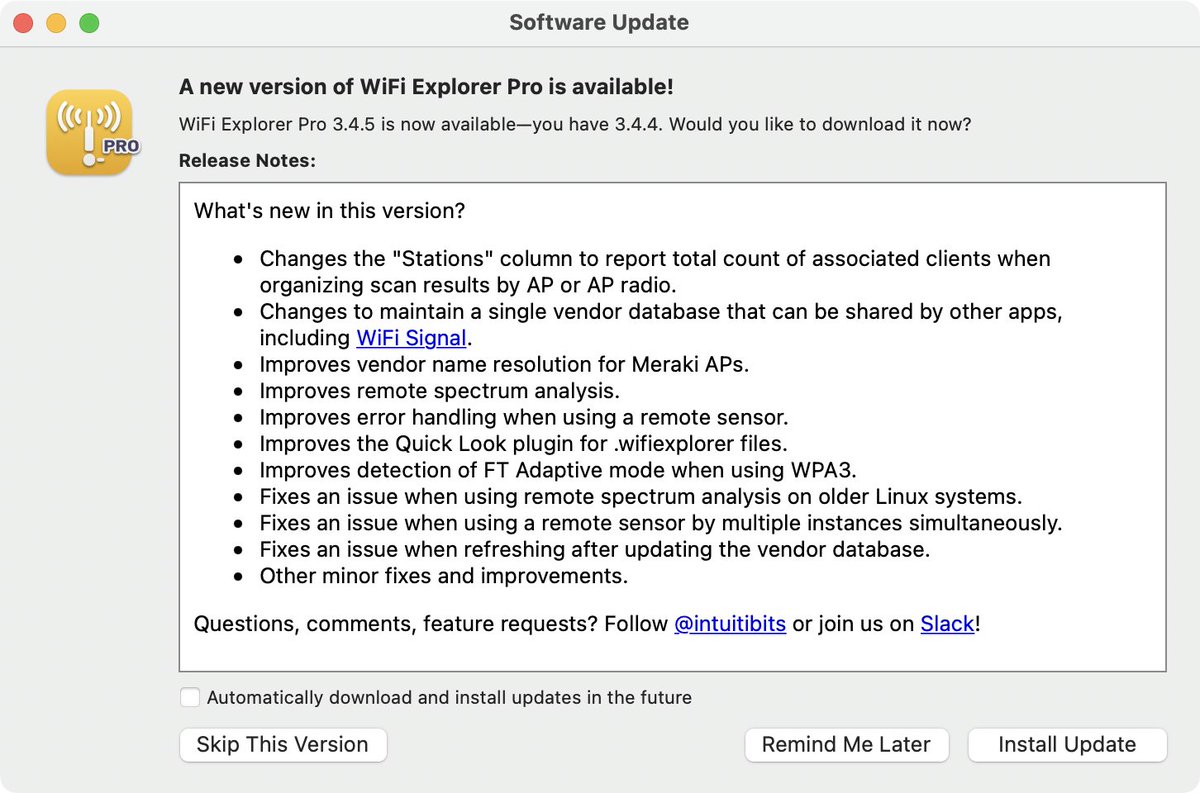Click the refreshing after updating vendor database note

595,550
